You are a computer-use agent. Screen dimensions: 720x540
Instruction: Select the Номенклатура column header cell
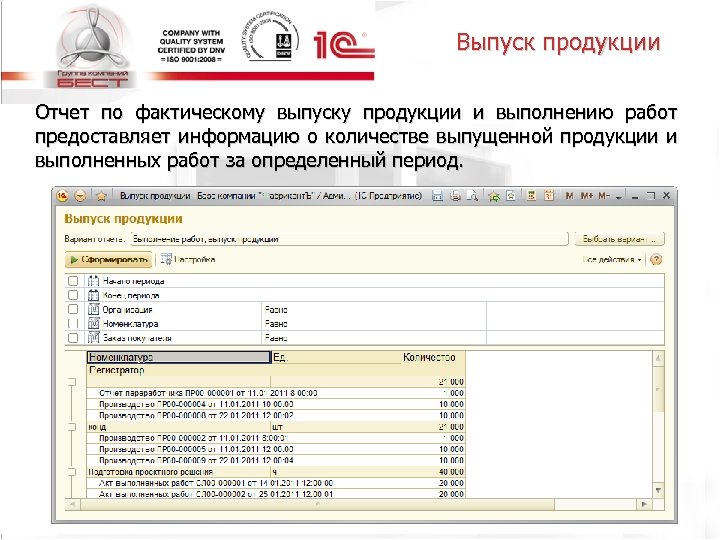(179, 357)
